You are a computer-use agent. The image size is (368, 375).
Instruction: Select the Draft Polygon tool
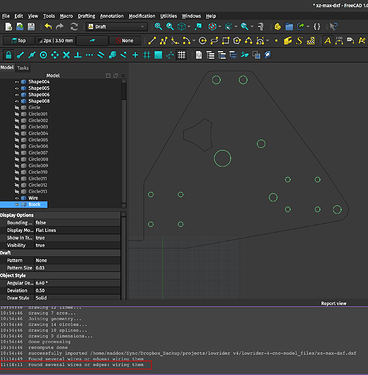point(237,41)
